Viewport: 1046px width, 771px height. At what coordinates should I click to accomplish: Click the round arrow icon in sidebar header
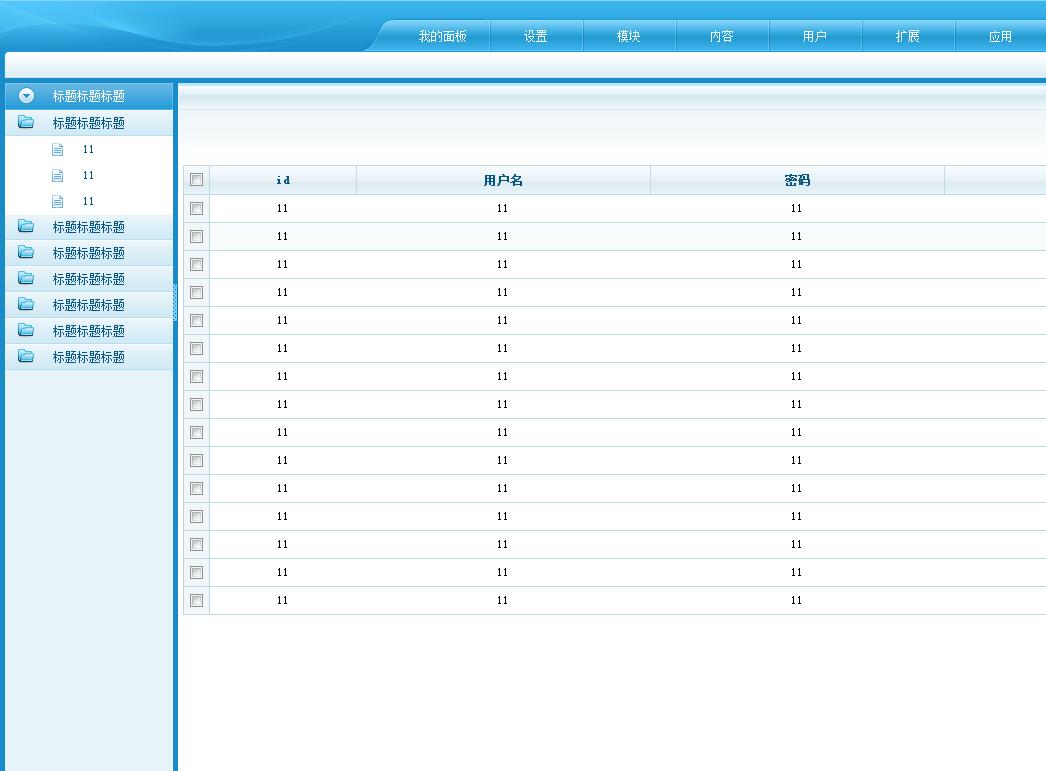[x=27, y=96]
